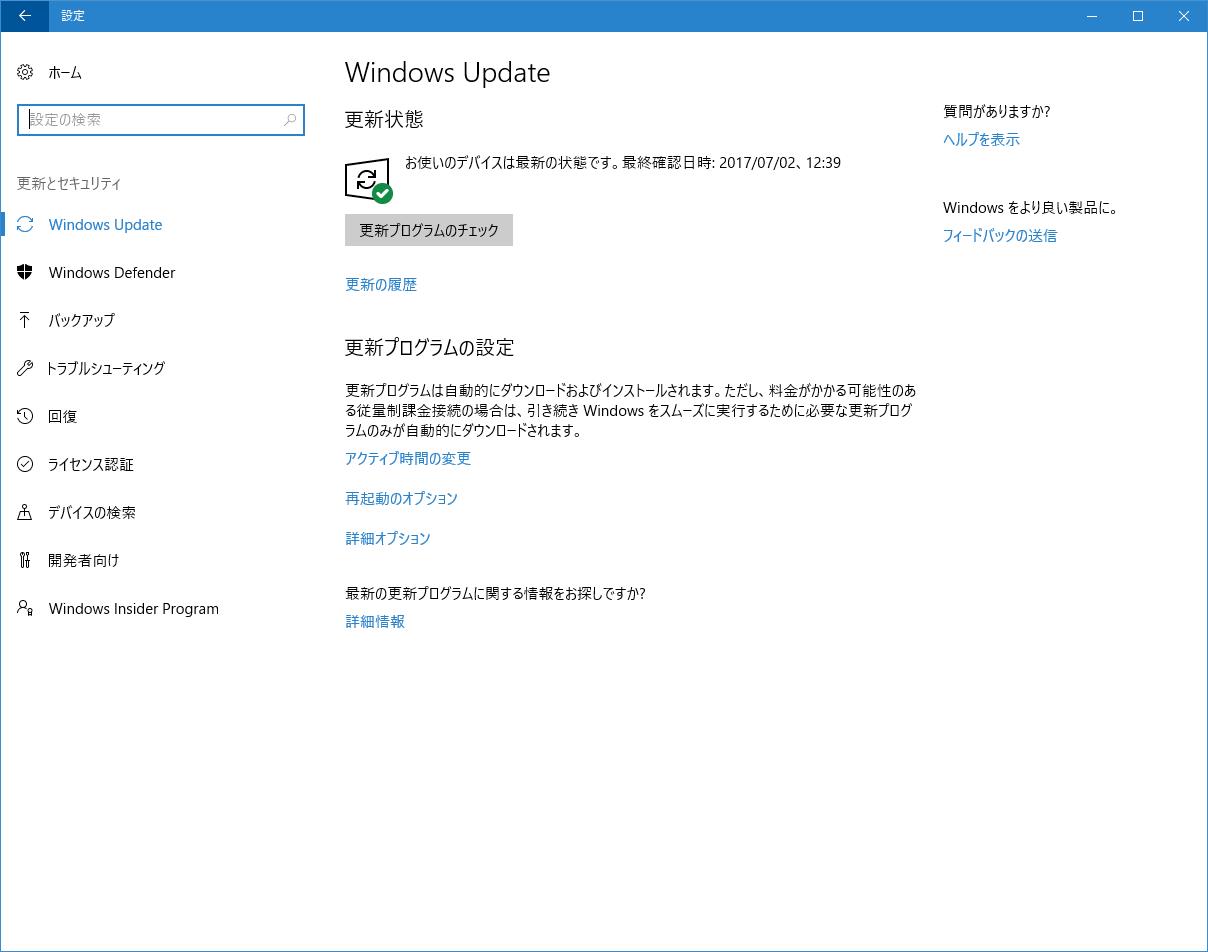The width and height of the screenshot is (1208, 952).
Task: Click the Find my device person icon
Action: (x=25, y=512)
